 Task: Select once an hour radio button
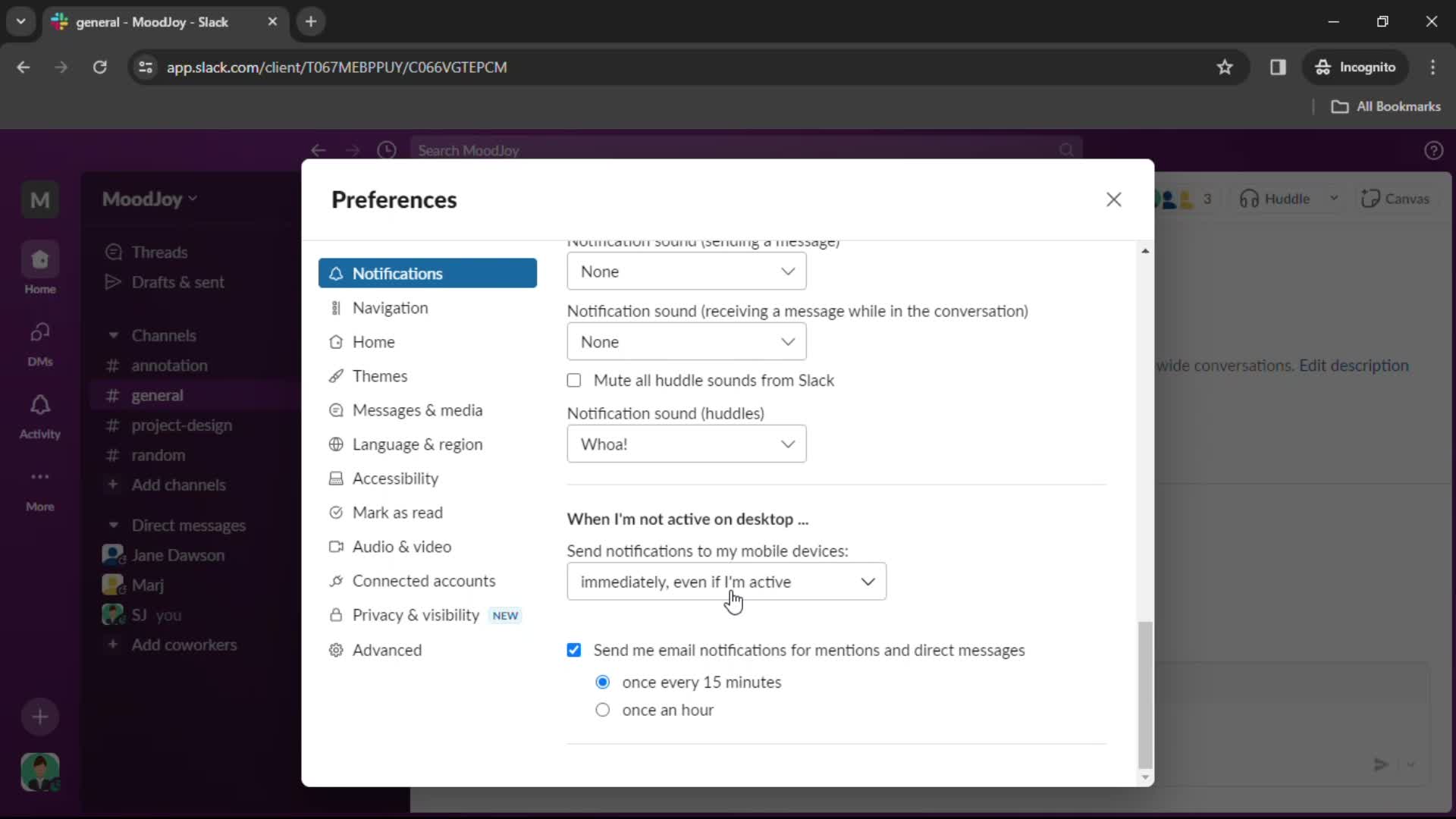[x=602, y=710]
